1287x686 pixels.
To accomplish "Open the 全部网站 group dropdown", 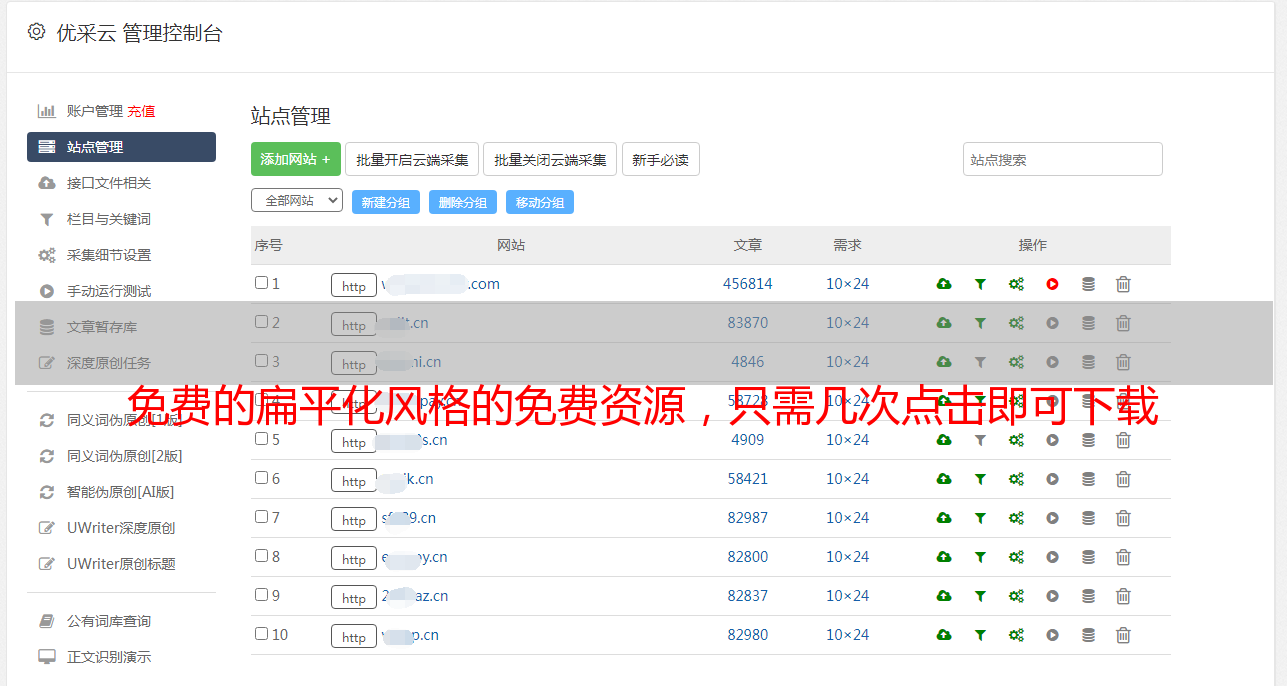I will [x=297, y=200].
